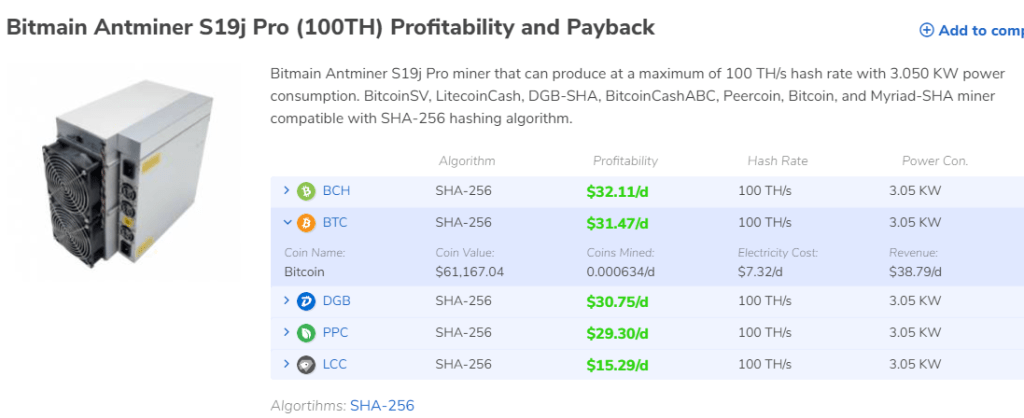Open the SHA-256 algorithm link

(x=381, y=405)
